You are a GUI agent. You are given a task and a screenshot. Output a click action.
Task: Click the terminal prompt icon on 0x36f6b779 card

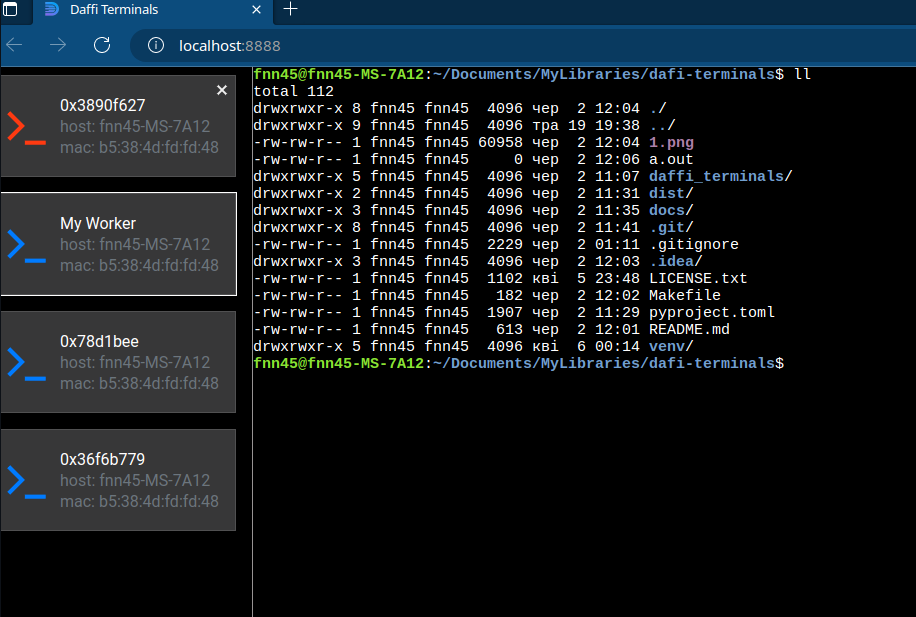[24, 480]
